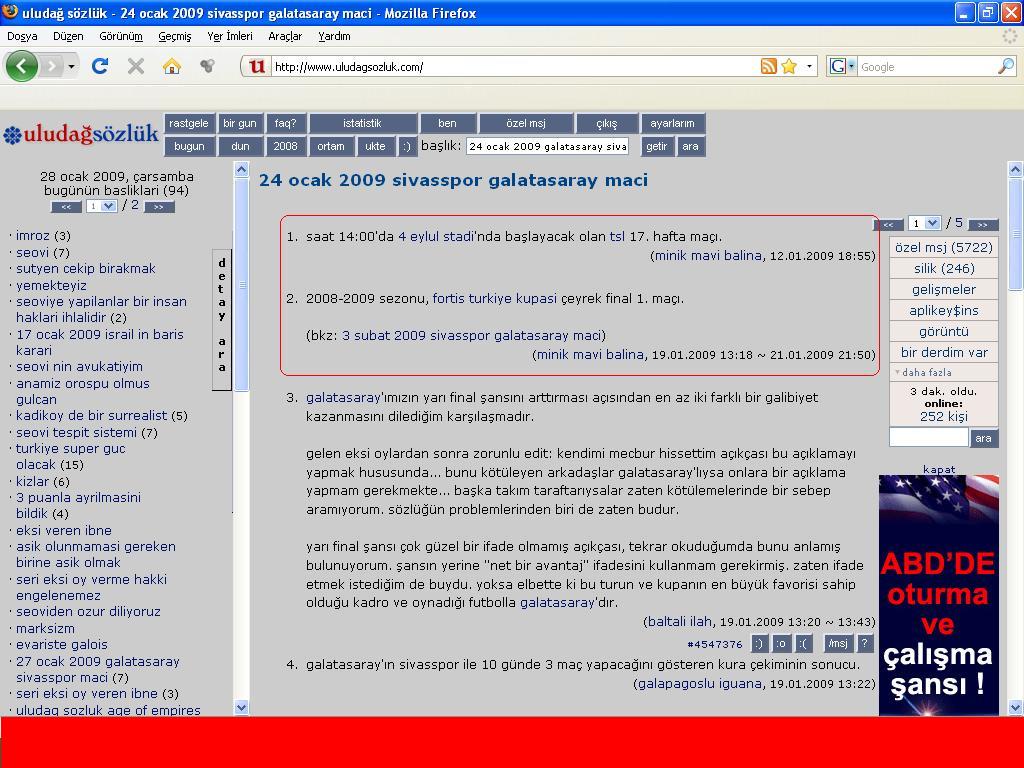Open ayarlarım settings button

pyautogui.click(x=672, y=123)
